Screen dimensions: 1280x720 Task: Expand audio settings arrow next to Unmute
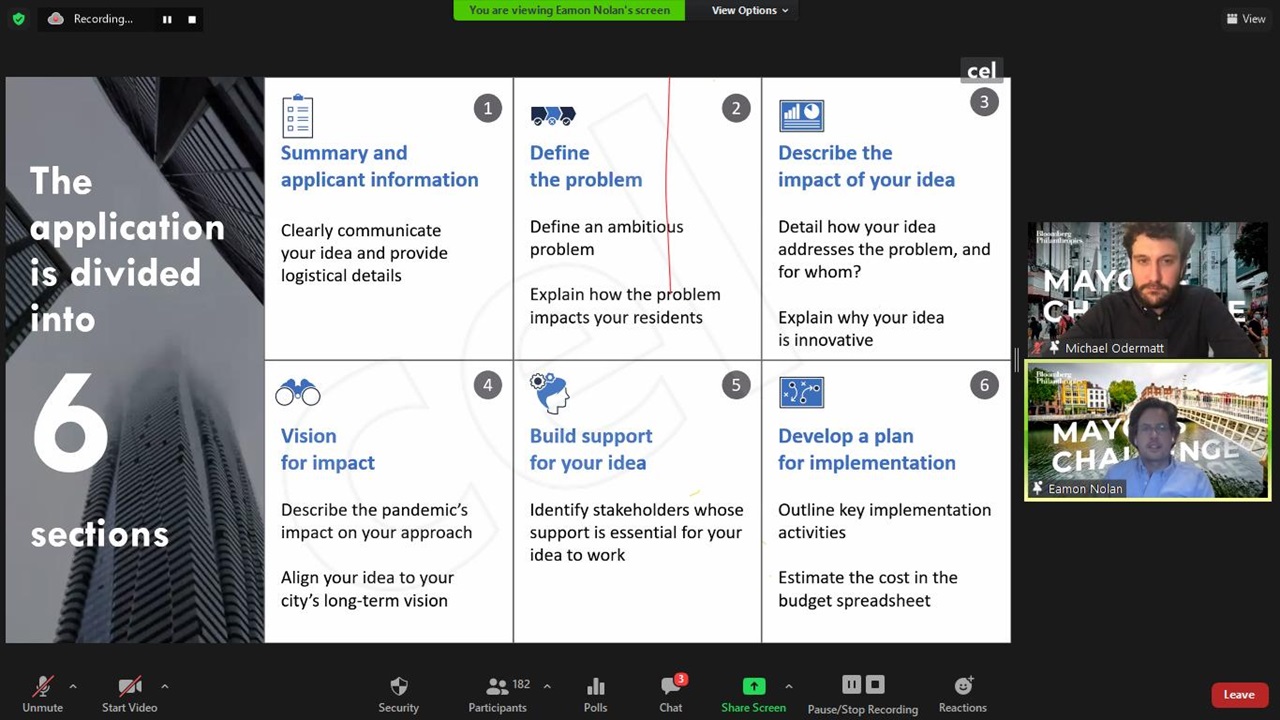point(72,686)
